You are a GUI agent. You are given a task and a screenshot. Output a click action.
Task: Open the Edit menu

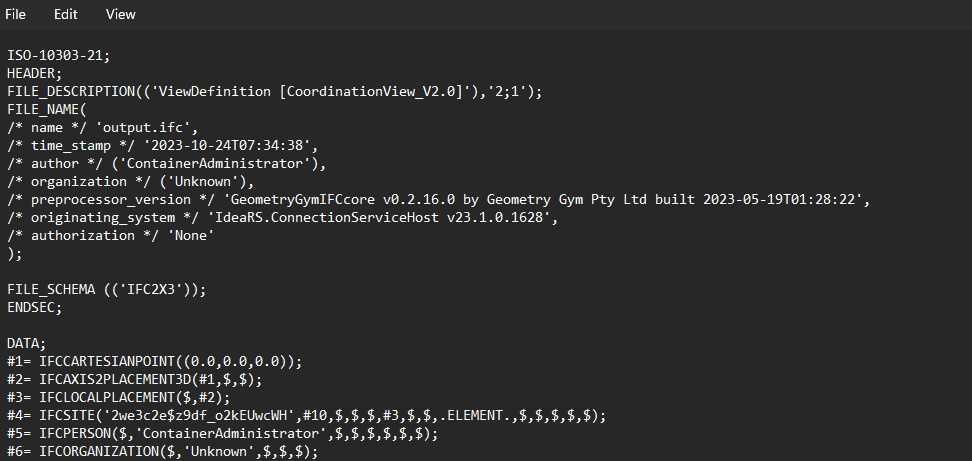point(66,14)
